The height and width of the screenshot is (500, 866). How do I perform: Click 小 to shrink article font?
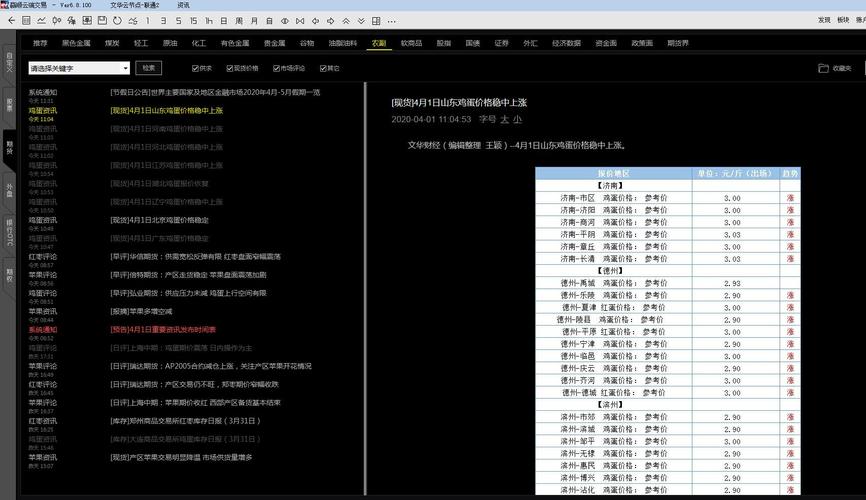pos(517,119)
